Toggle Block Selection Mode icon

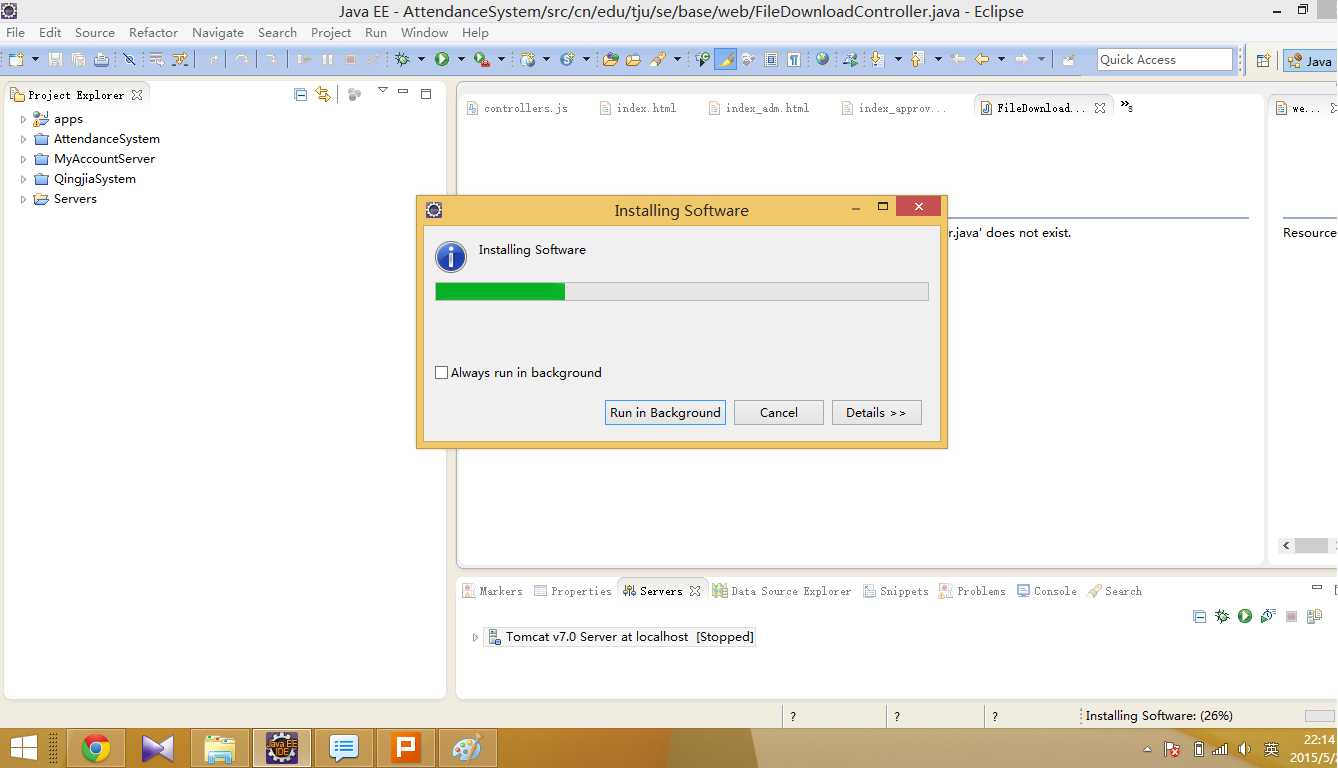click(x=771, y=59)
